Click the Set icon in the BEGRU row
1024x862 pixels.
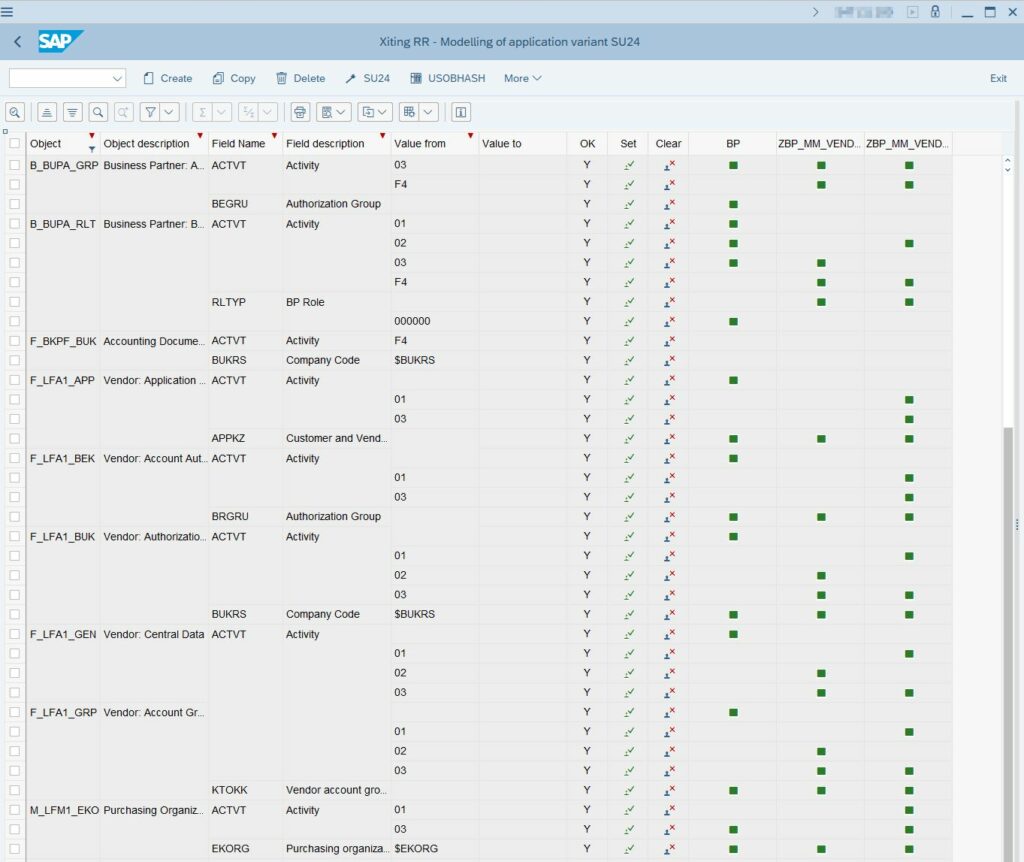tap(628, 204)
